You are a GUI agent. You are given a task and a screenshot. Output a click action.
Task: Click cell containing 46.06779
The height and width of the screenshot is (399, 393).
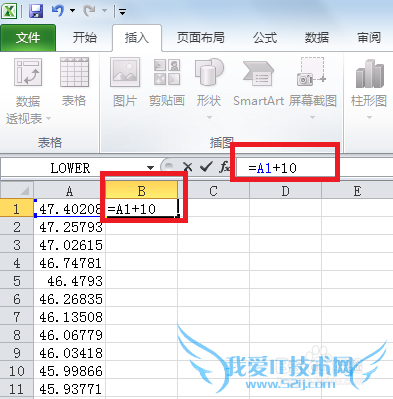tap(69, 335)
